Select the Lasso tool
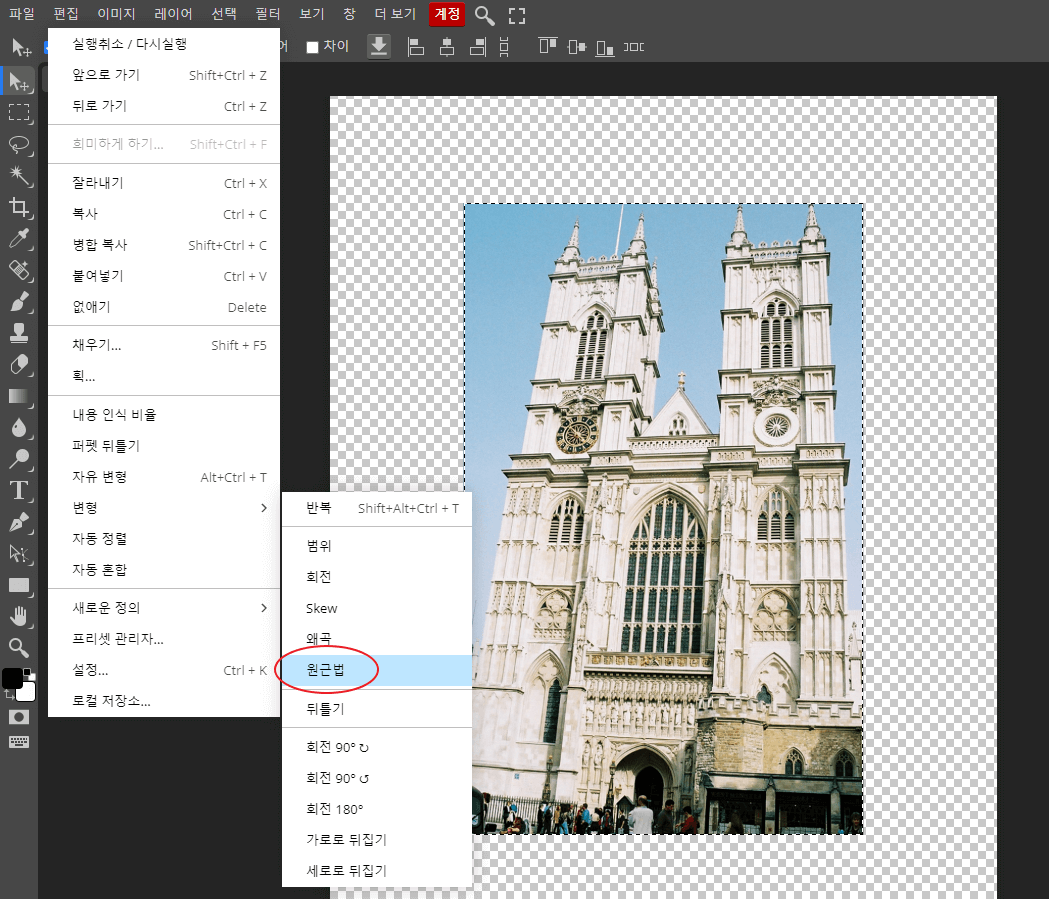1049x899 pixels. [x=19, y=144]
